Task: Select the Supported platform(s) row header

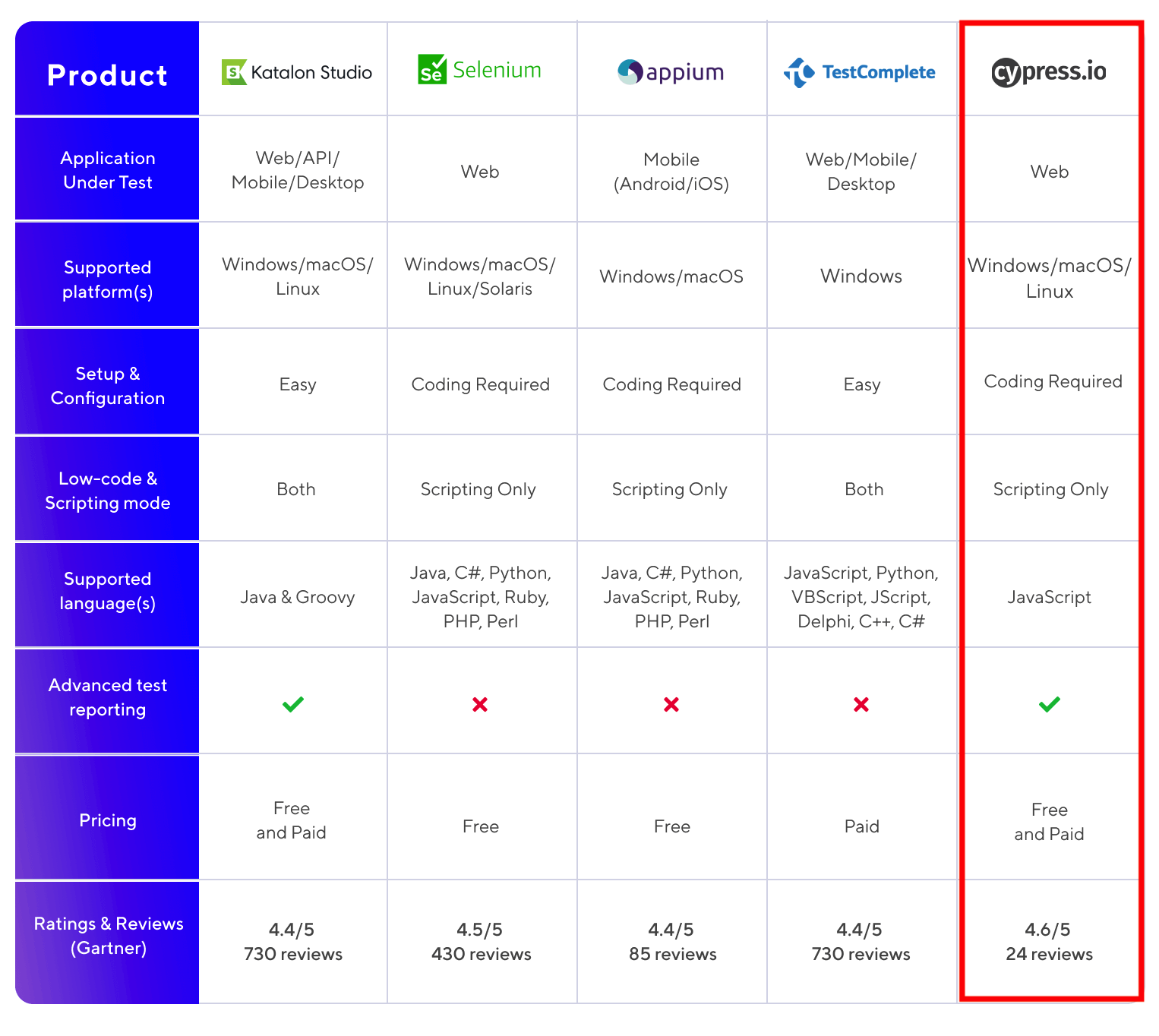Action: click(107, 275)
